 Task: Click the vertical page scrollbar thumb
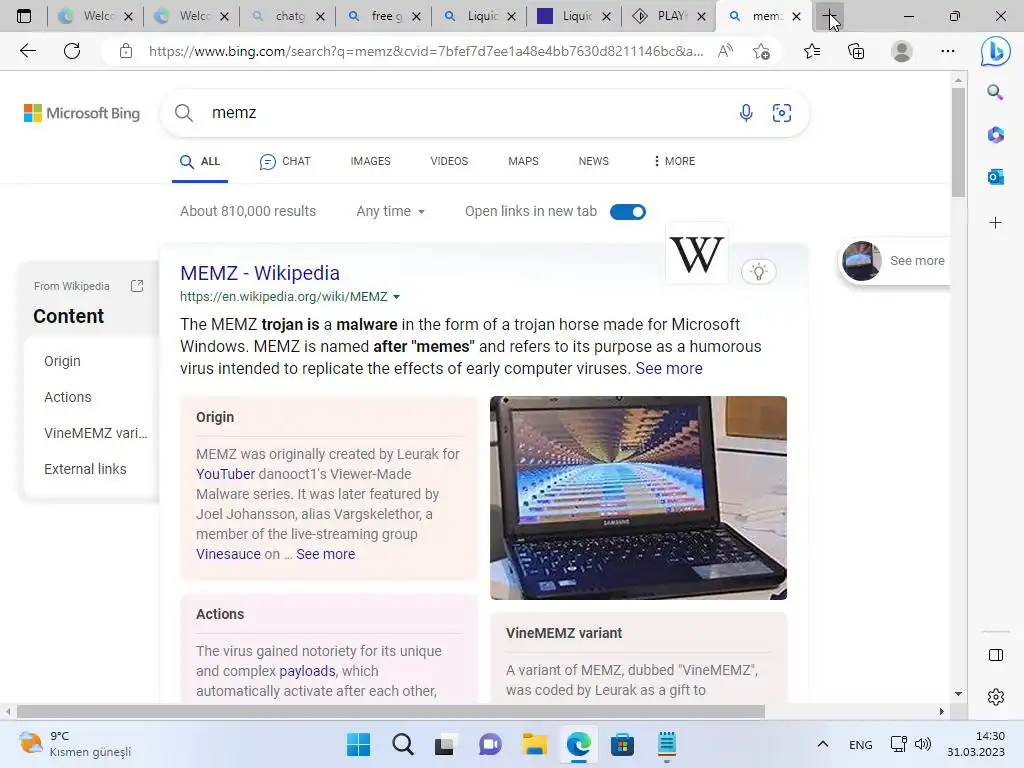[958, 142]
